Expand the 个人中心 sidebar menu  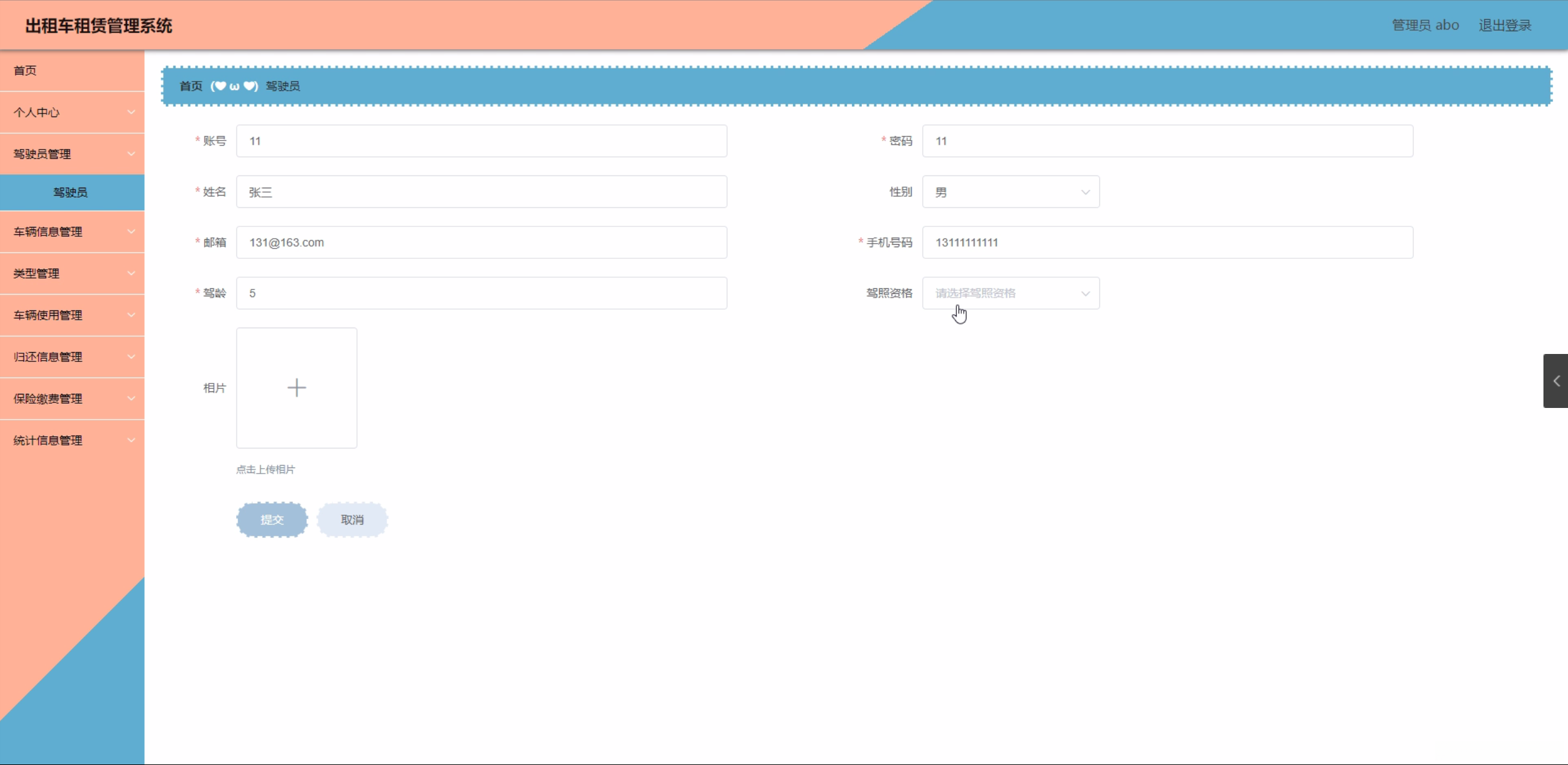(72, 112)
